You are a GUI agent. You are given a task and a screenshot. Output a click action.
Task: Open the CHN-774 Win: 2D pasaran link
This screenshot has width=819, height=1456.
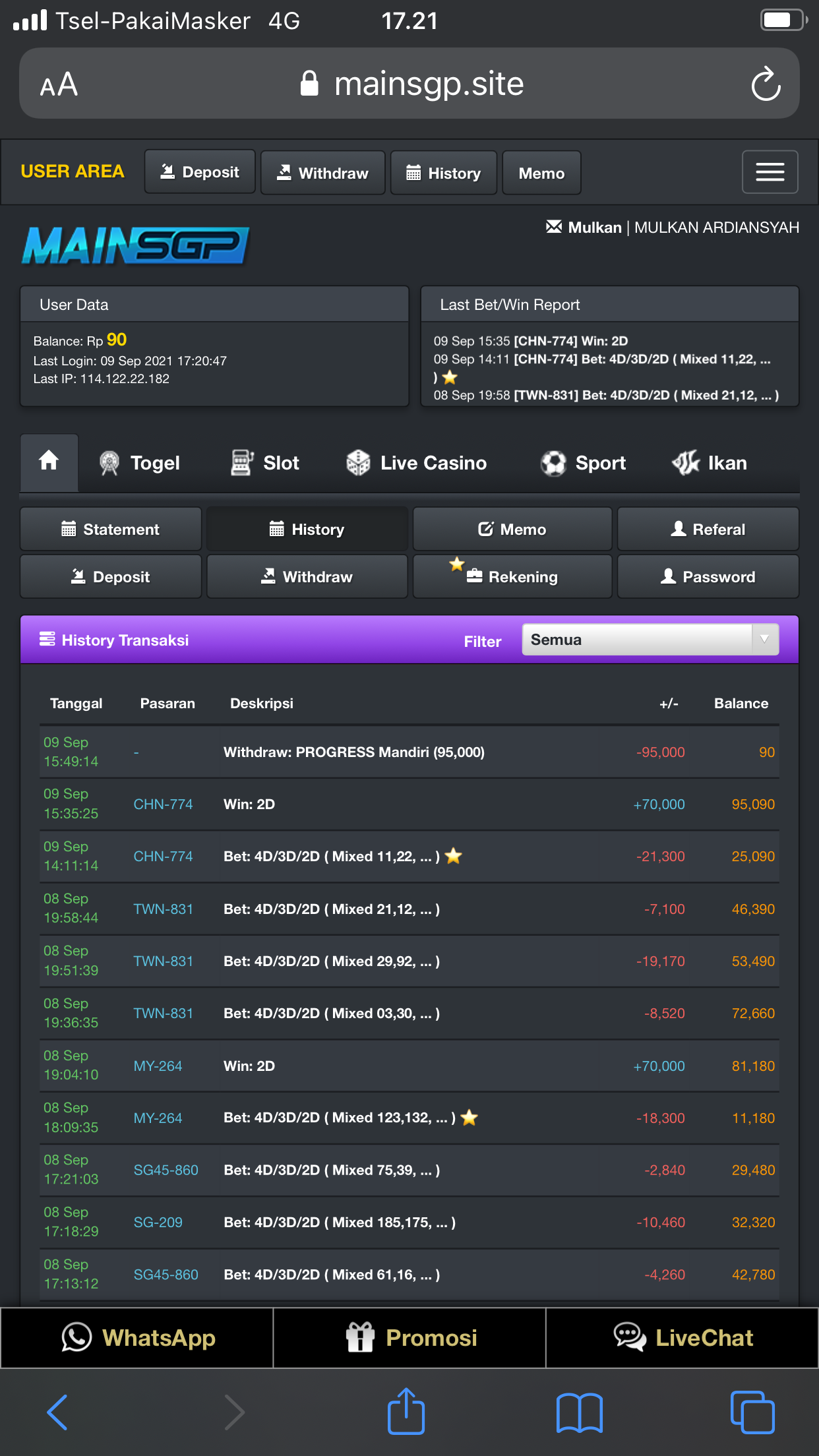pyautogui.click(x=163, y=804)
